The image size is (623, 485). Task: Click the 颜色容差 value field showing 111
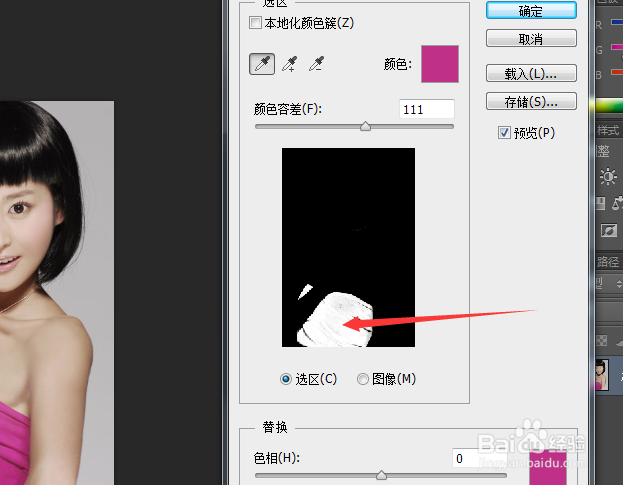tap(427, 109)
